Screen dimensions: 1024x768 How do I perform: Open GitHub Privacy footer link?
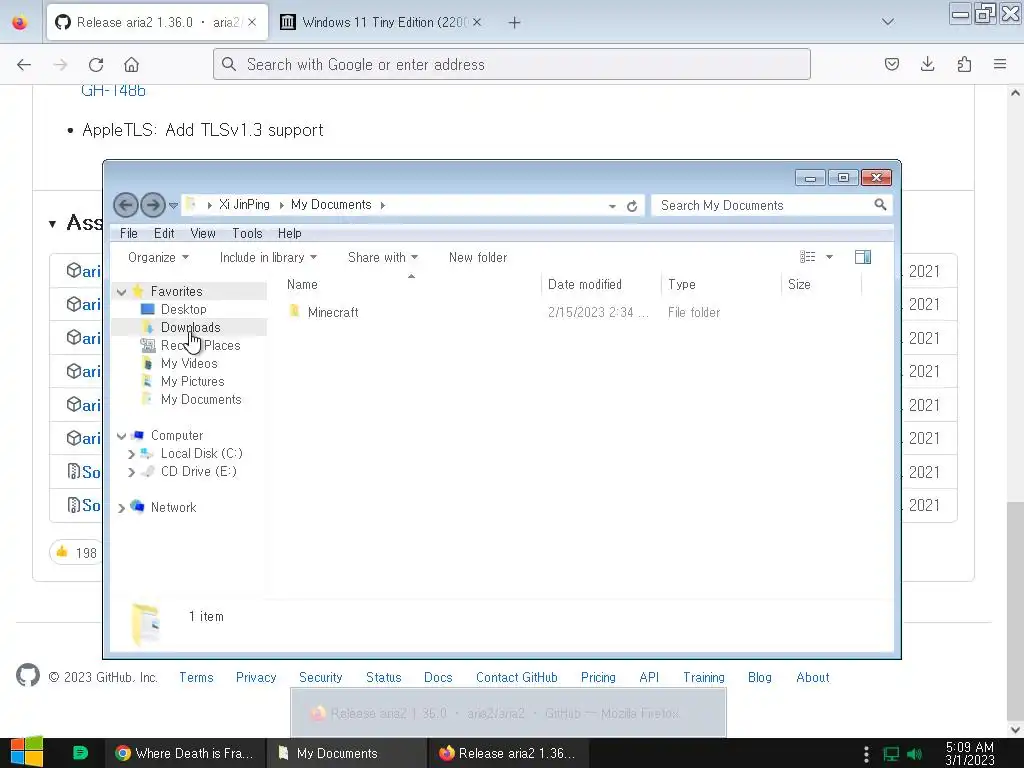[x=256, y=677]
